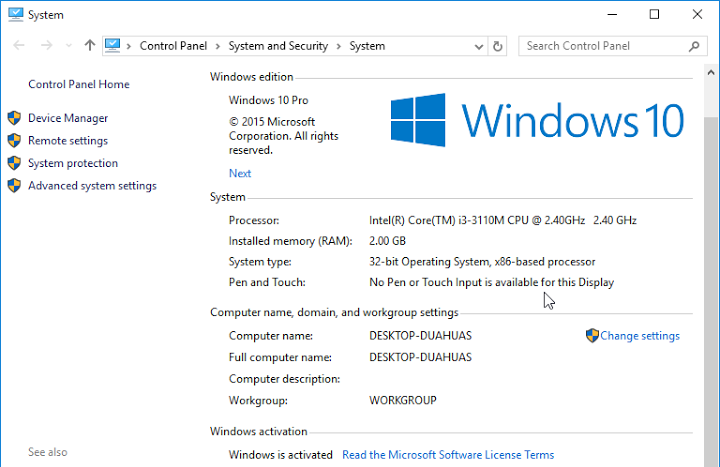Click the shield icon beside Remote settings

[x=14, y=141]
